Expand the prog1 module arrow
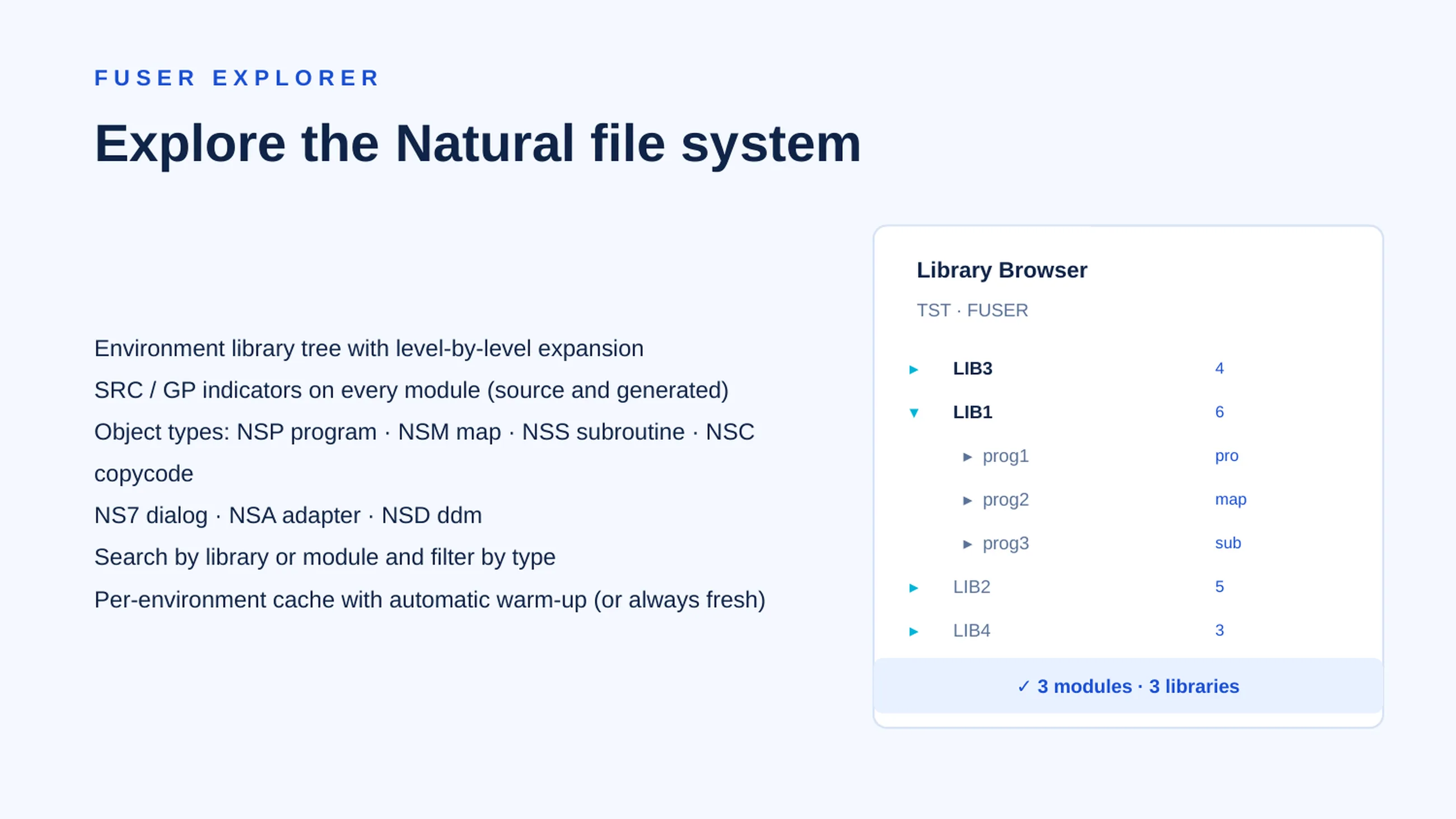This screenshot has width=1456, height=819. coord(967,457)
